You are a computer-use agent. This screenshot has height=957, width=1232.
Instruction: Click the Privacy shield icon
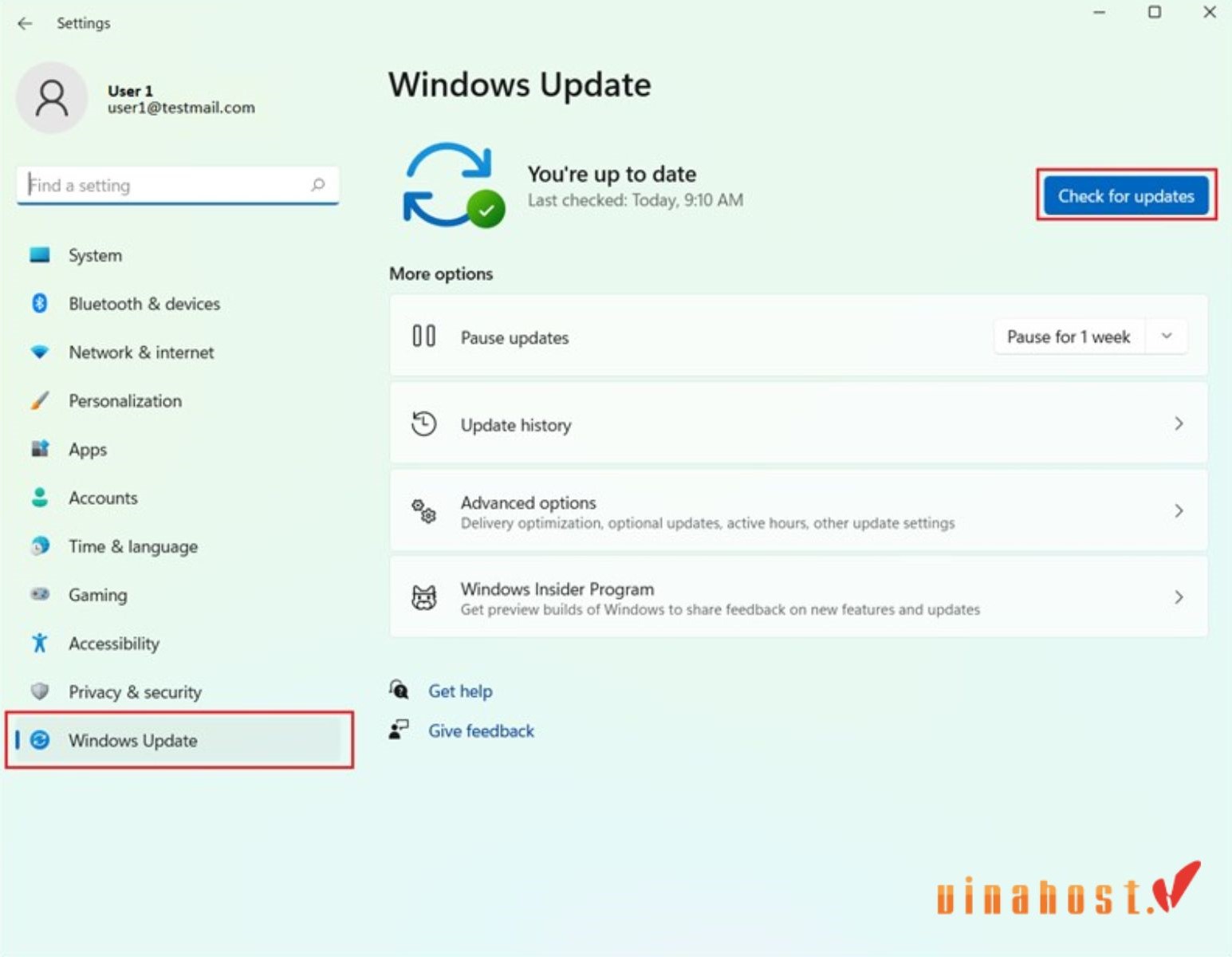40,691
